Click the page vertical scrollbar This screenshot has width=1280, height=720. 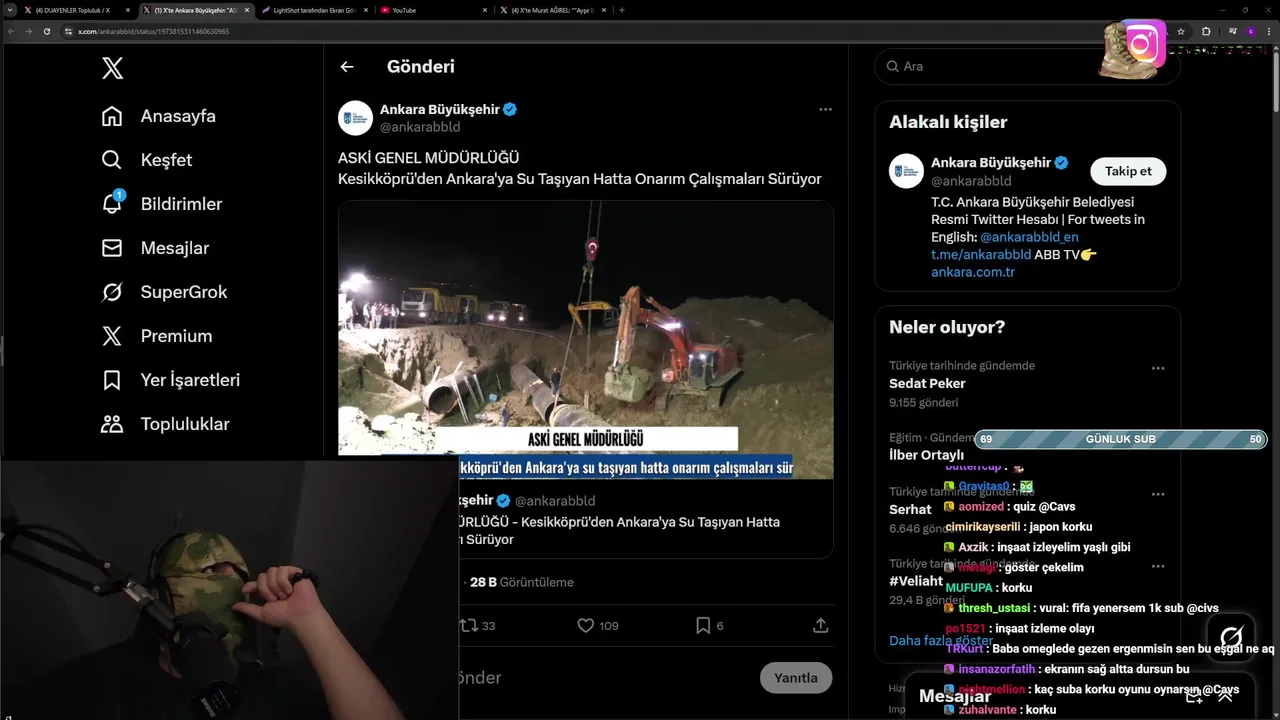1275,80
